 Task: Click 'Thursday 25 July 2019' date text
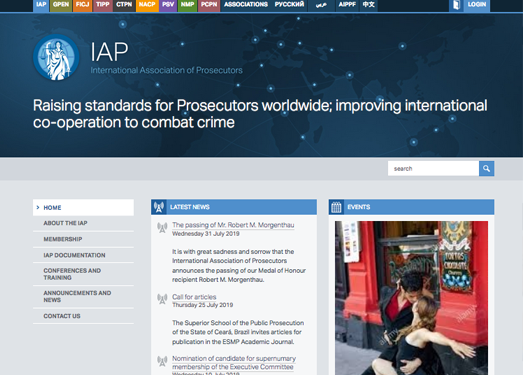(202, 305)
